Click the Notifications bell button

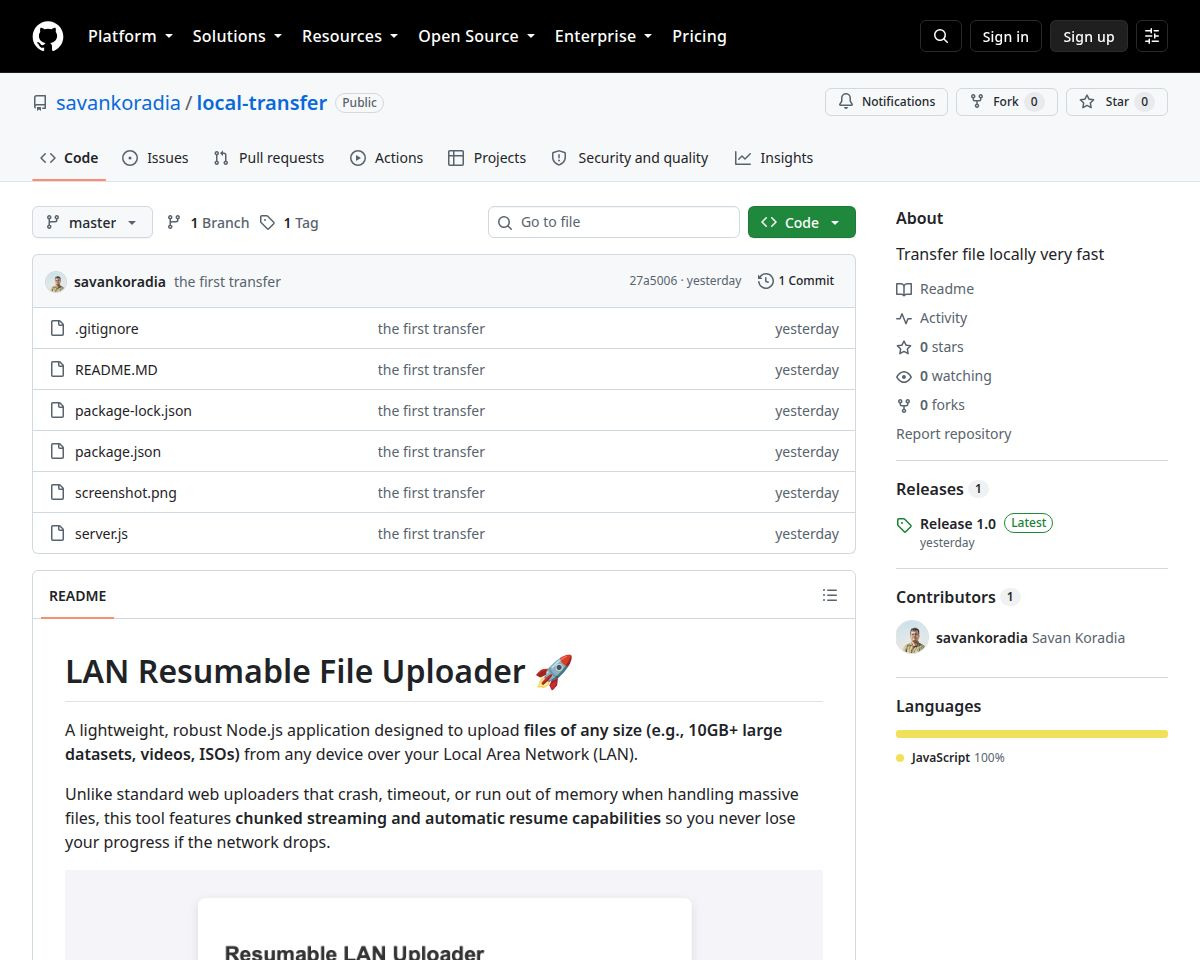[x=886, y=102]
